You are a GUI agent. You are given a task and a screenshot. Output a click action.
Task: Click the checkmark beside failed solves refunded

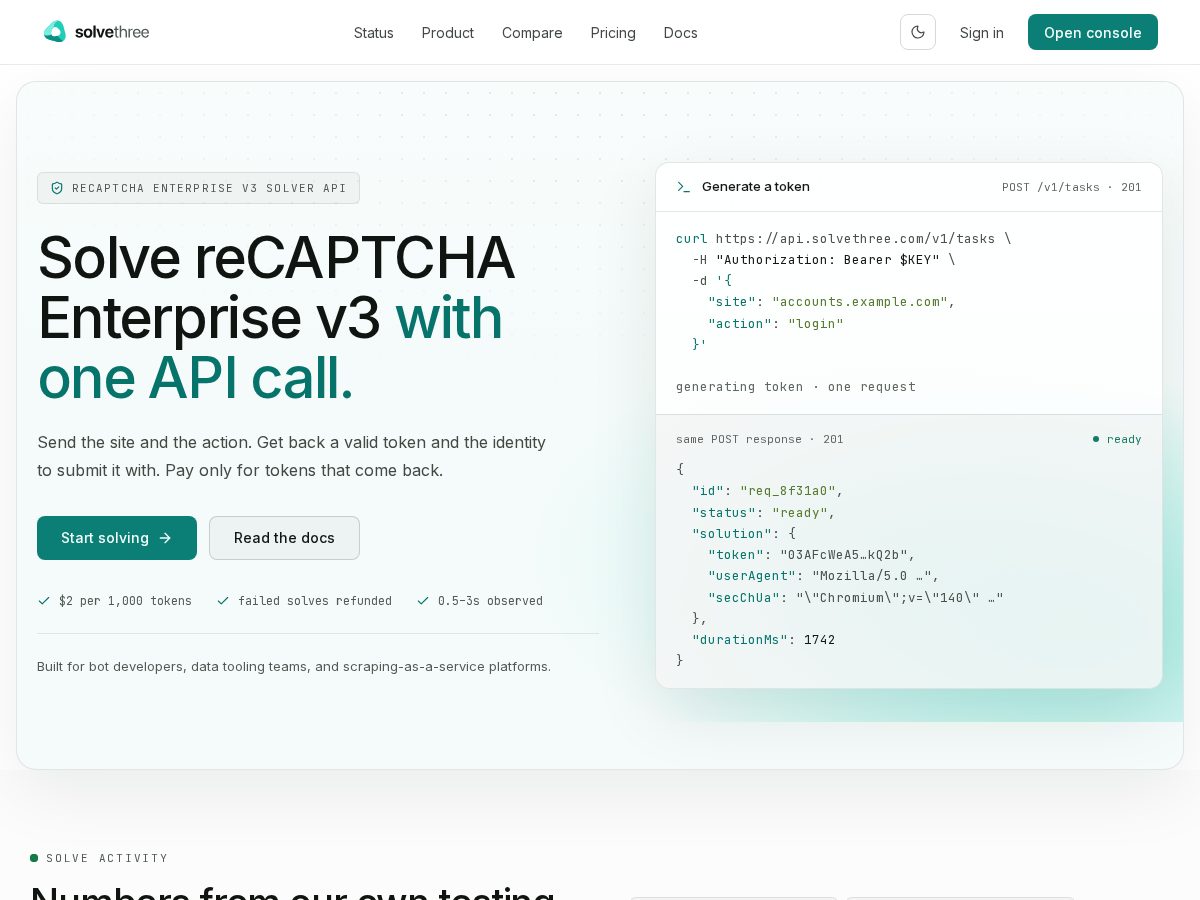223,601
